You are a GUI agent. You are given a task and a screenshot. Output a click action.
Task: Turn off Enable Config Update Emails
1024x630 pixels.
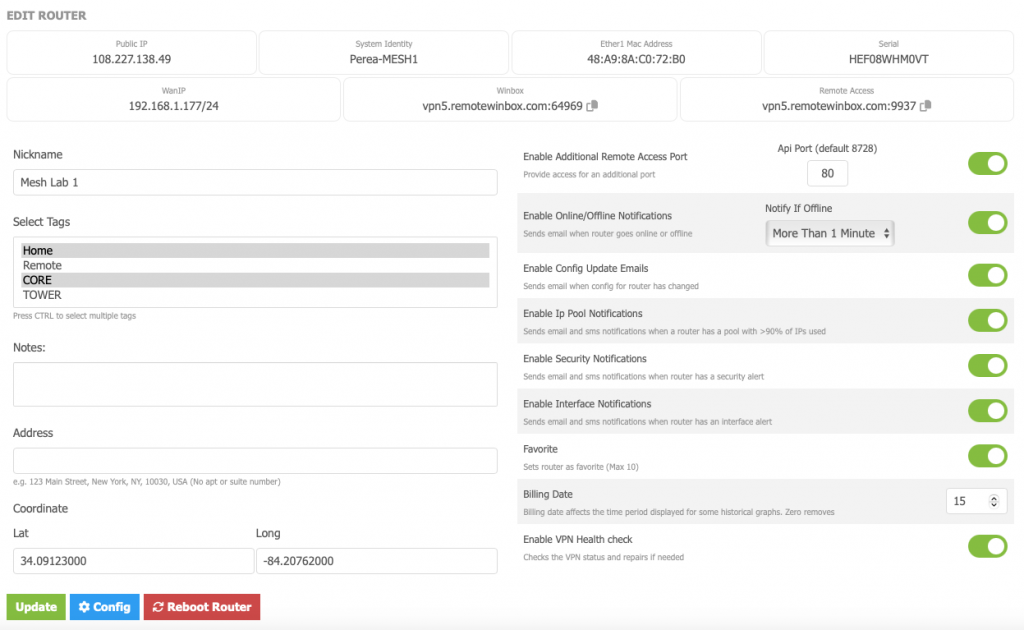pos(987,275)
